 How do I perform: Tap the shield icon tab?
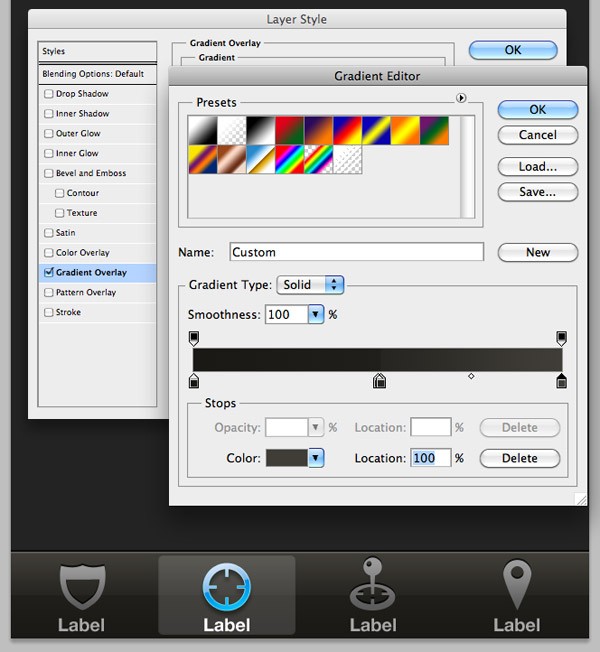tap(82, 585)
